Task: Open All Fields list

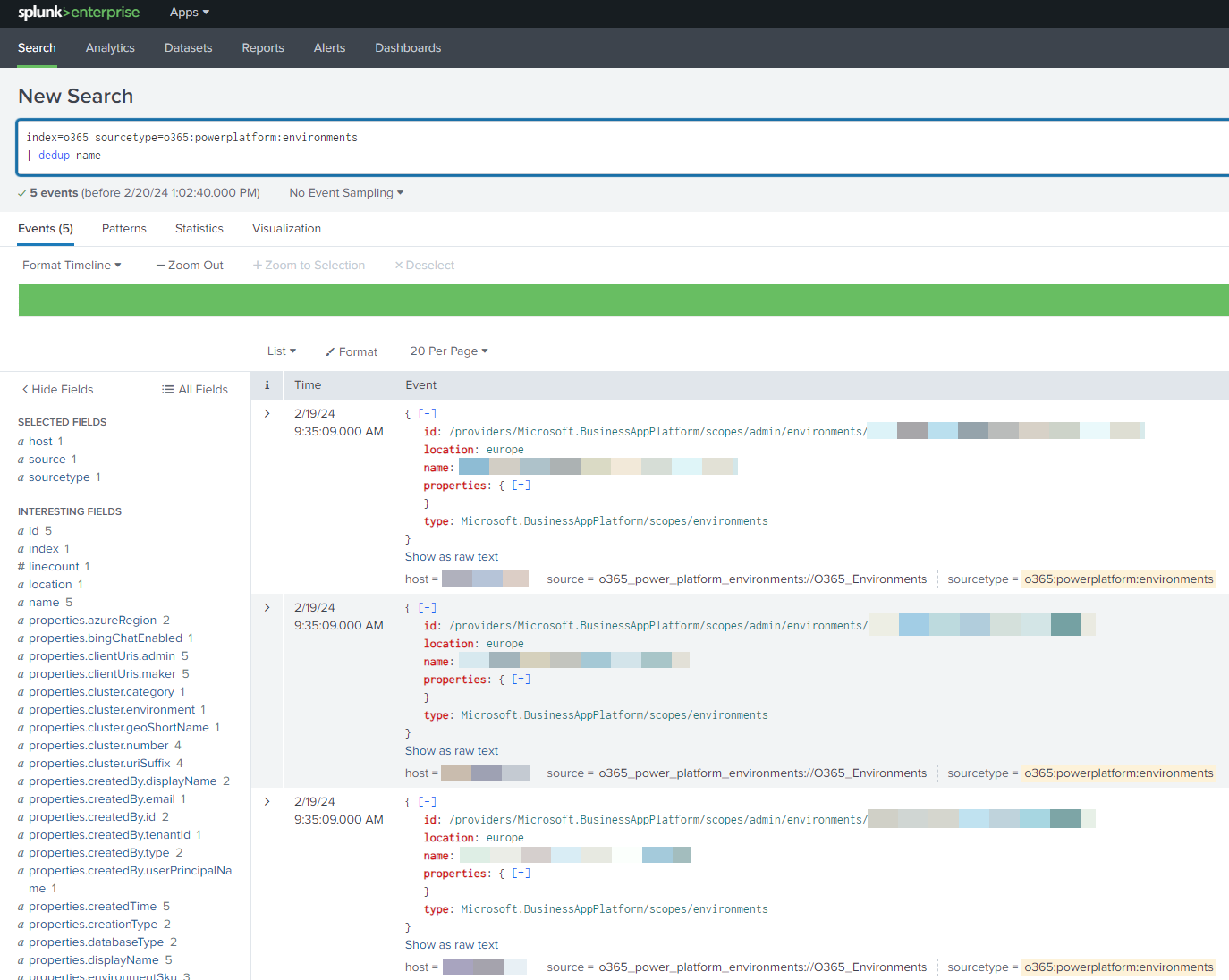Action: (x=194, y=390)
